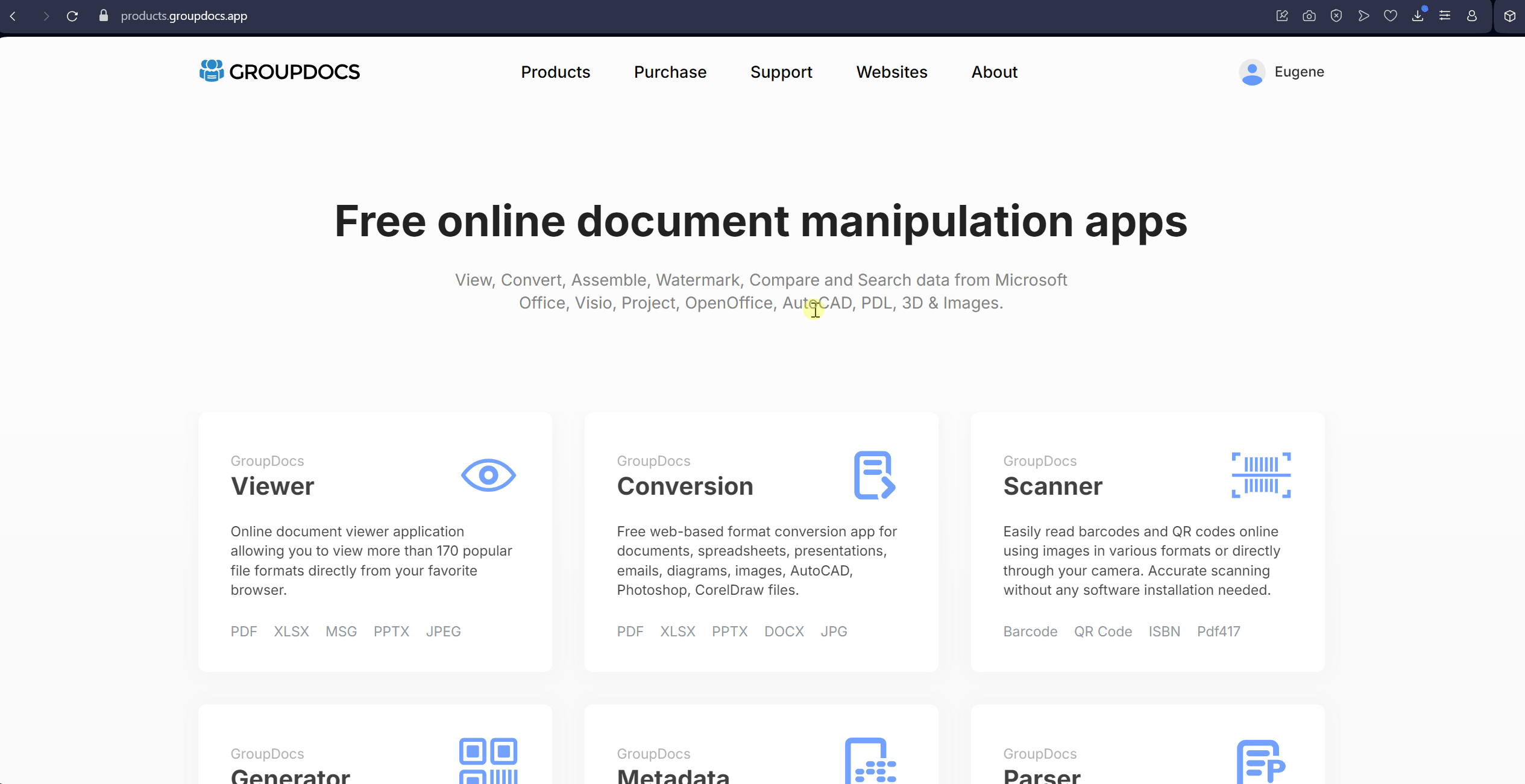Click the browser profile icon

pos(1472,16)
